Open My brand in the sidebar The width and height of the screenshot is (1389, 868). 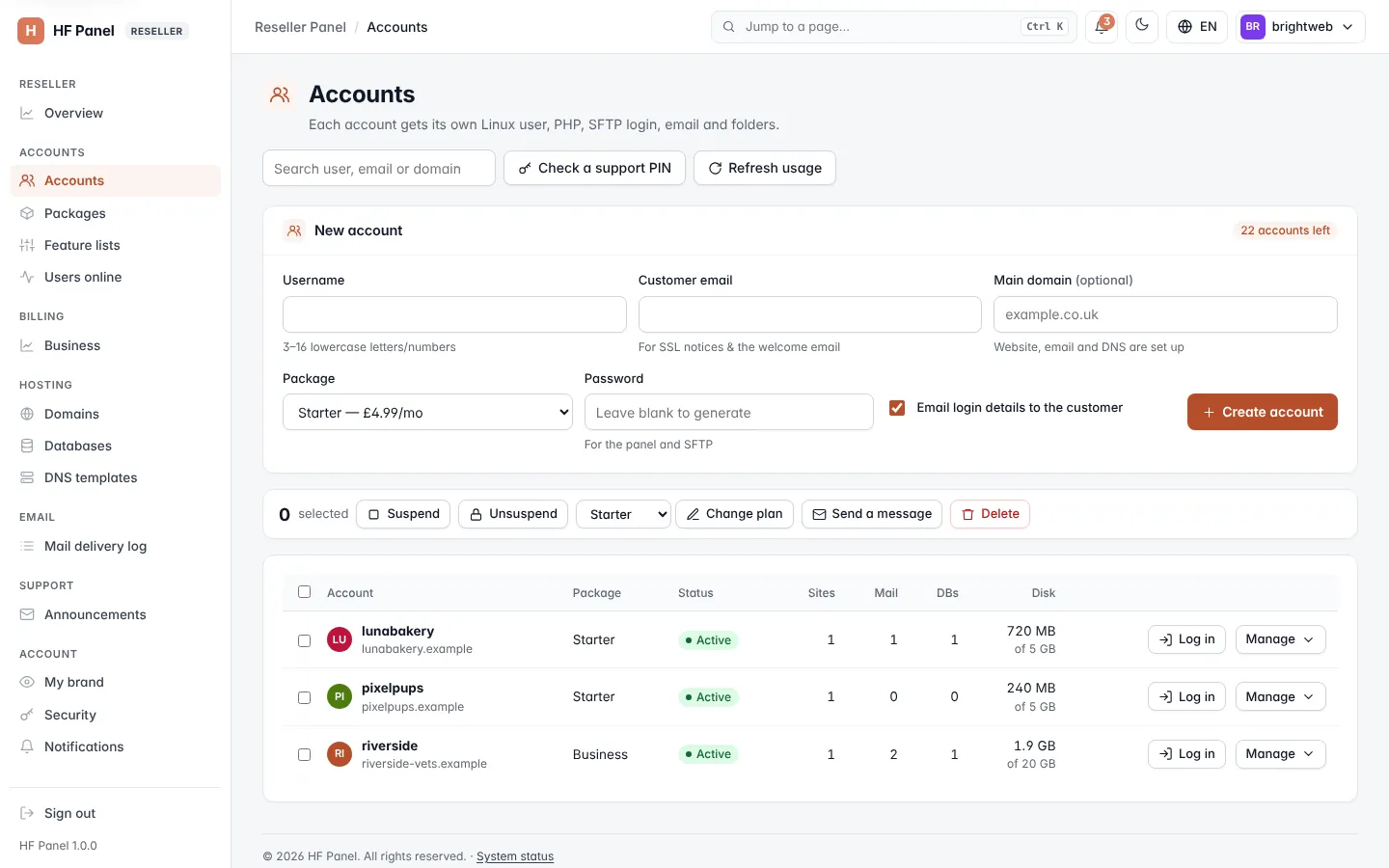click(116, 682)
